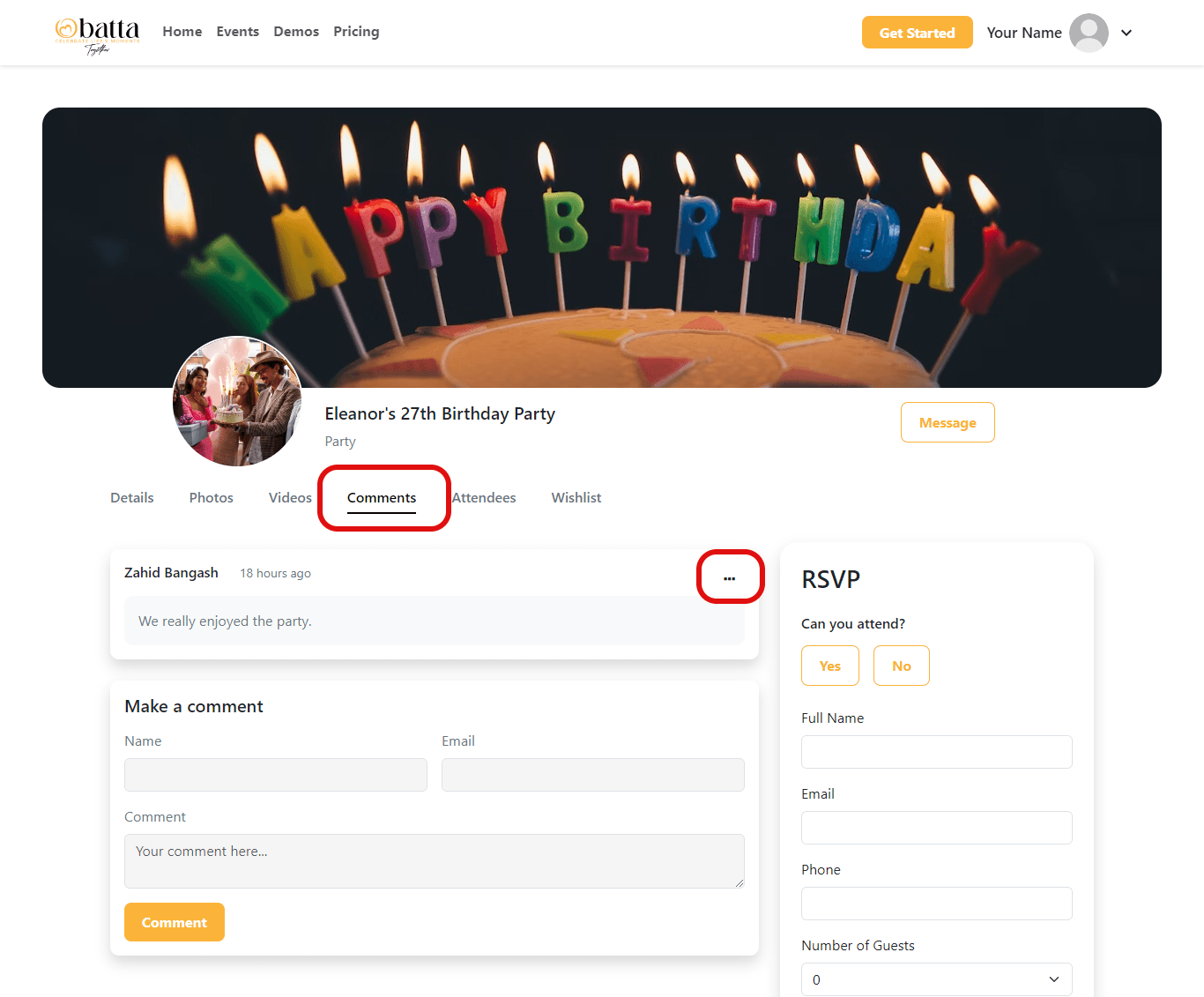Click the birthday candles banner image

coord(602,248)
